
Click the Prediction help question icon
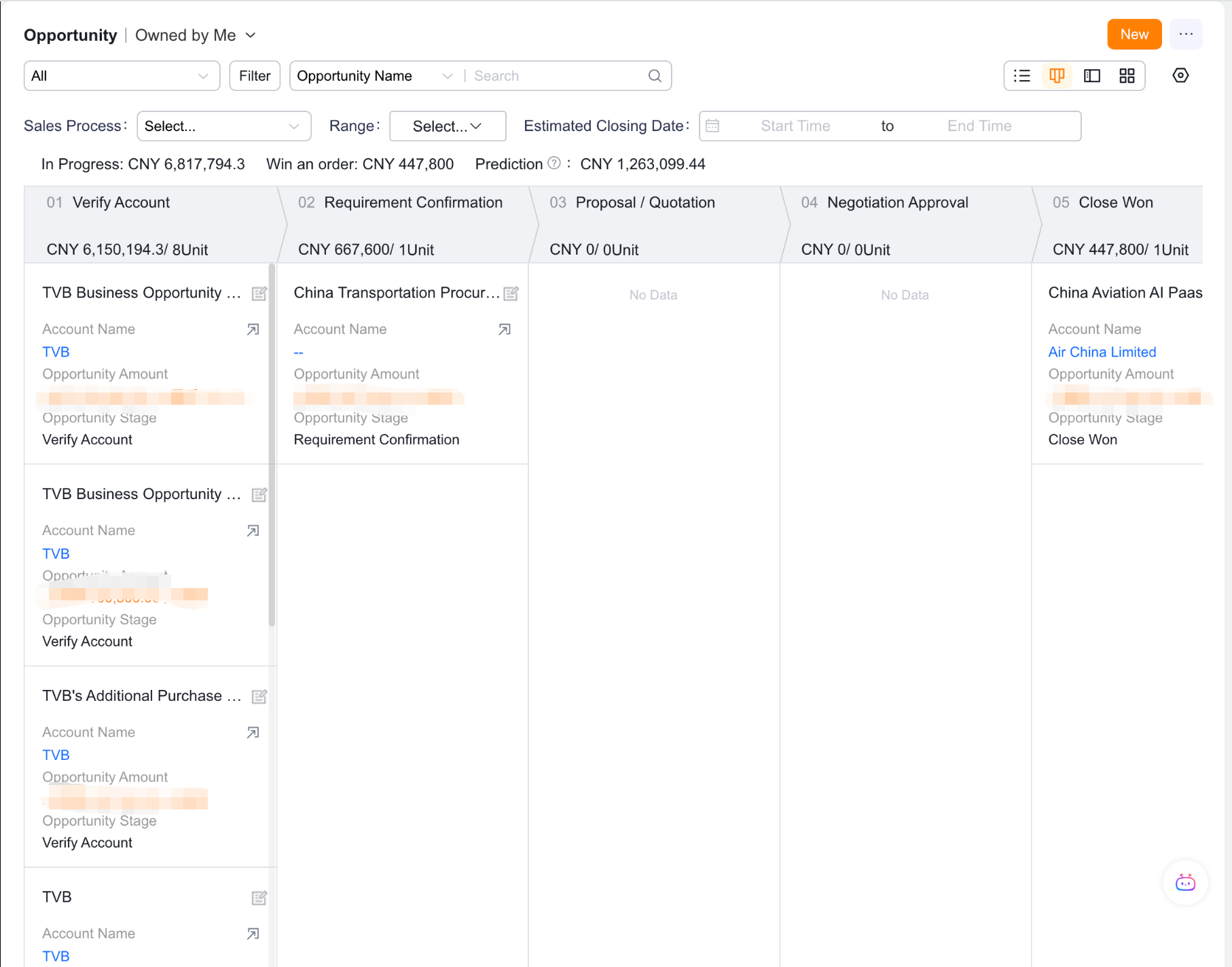554,163
